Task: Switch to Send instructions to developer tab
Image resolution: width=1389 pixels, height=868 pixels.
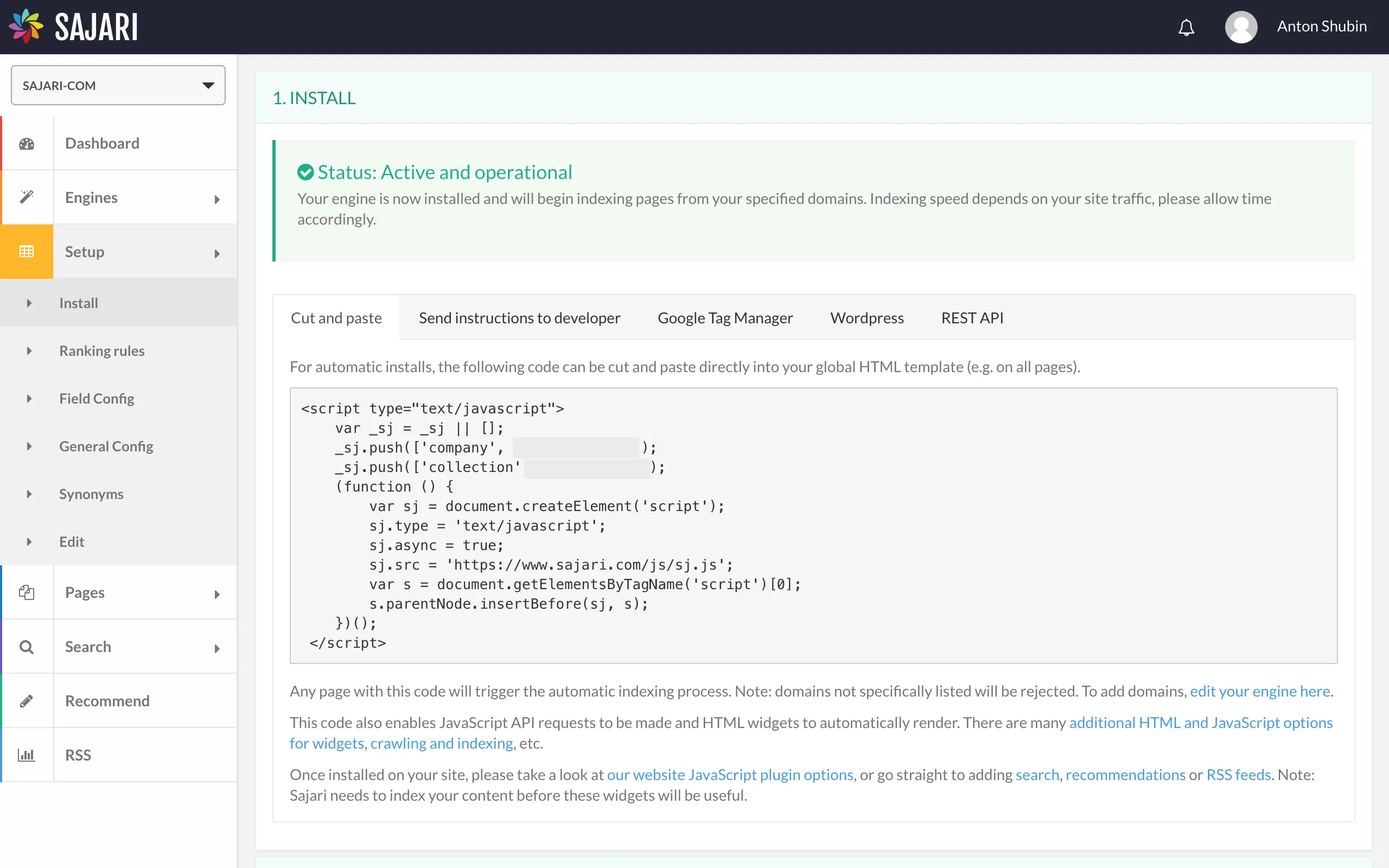Action: click(x=519, y=317)
